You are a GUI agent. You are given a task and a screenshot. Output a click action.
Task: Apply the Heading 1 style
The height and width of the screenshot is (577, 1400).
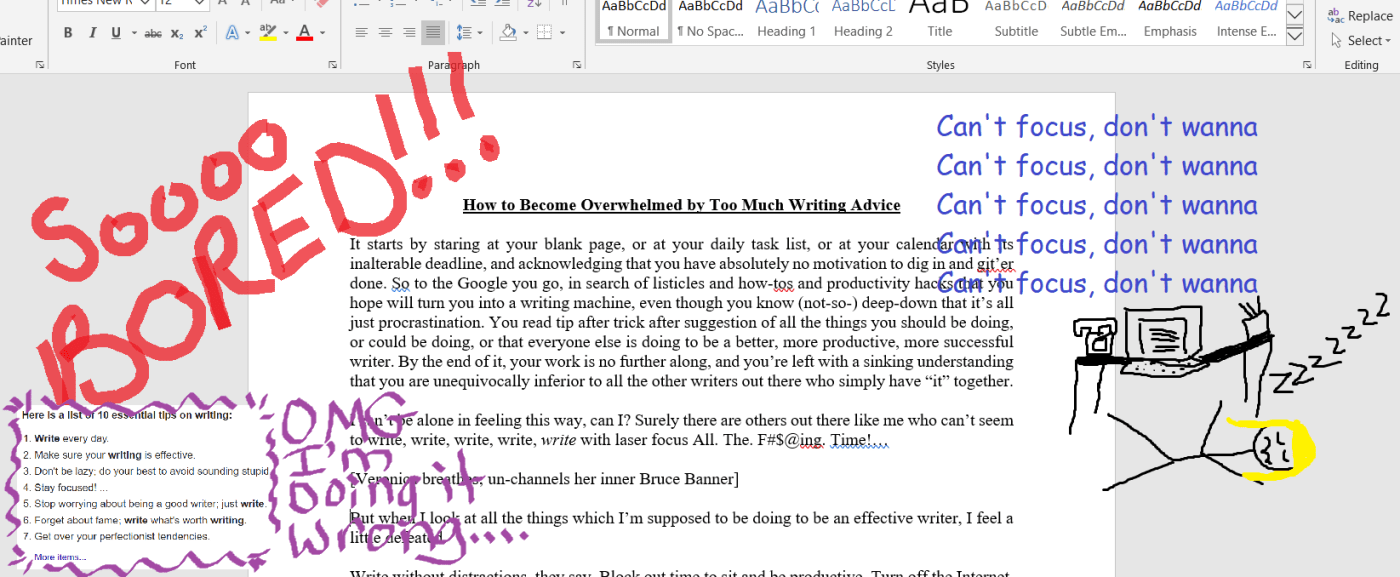point(786,20)
